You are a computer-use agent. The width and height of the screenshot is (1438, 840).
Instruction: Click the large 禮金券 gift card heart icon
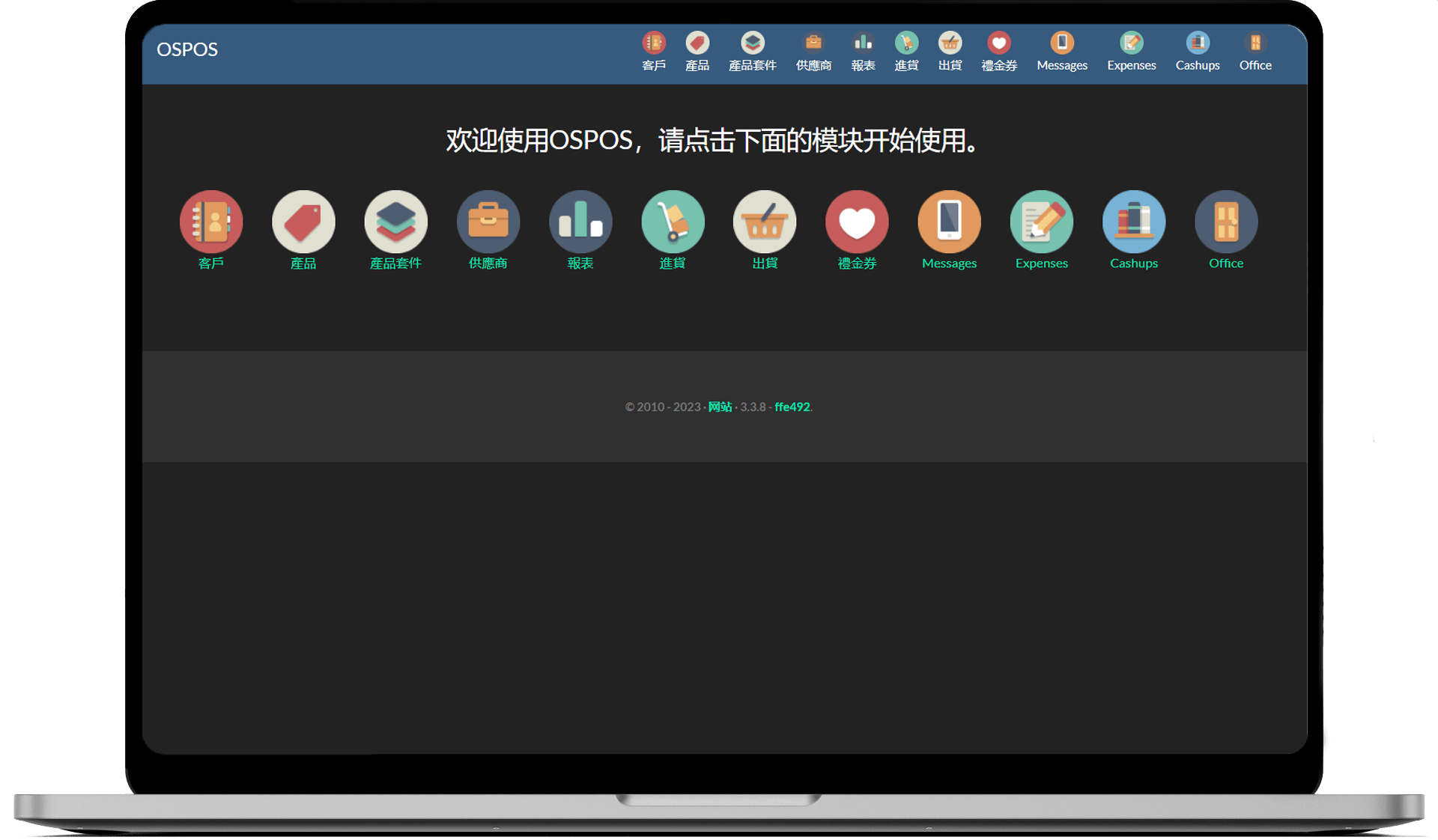click(857, 222)
